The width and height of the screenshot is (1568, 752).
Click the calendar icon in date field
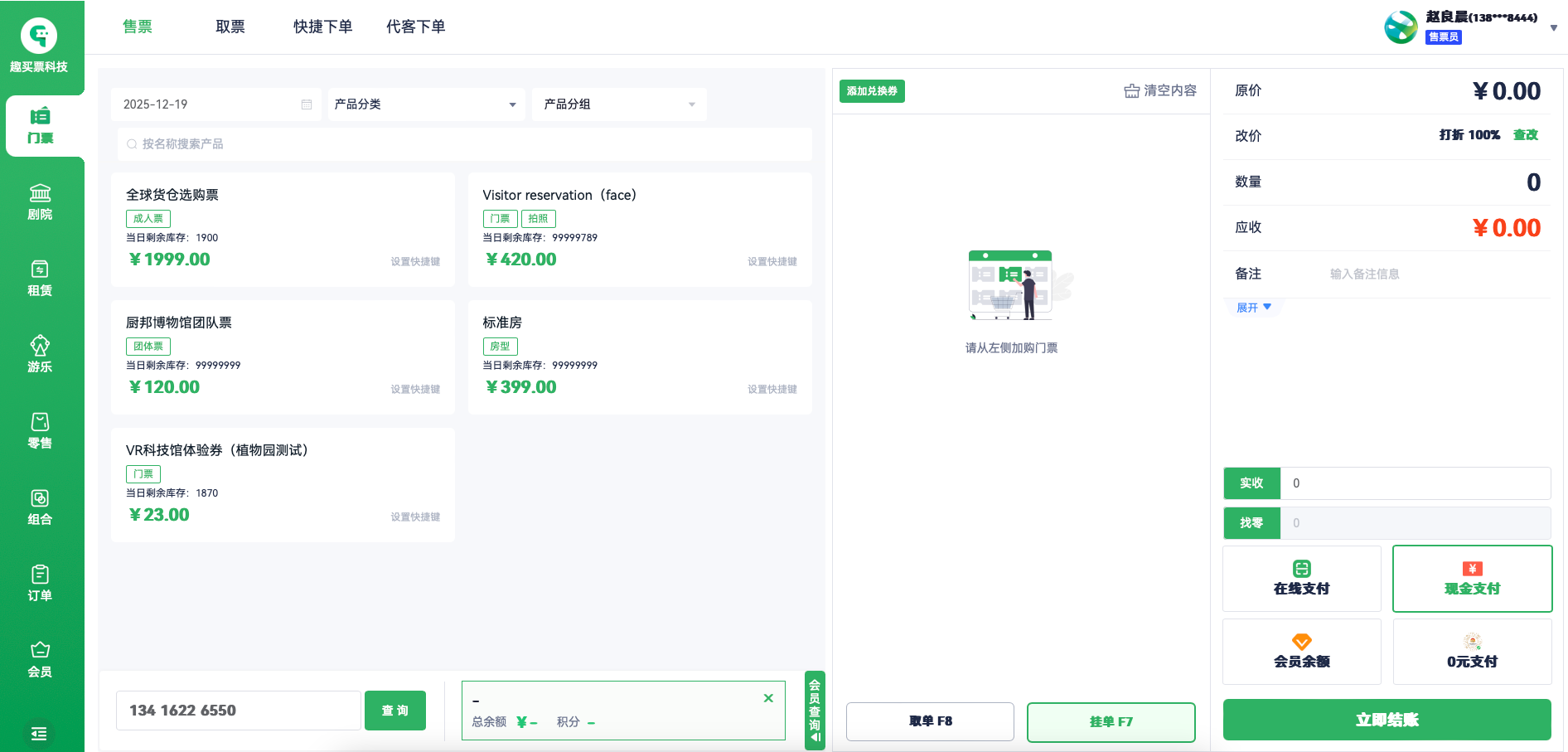(307, 104)
